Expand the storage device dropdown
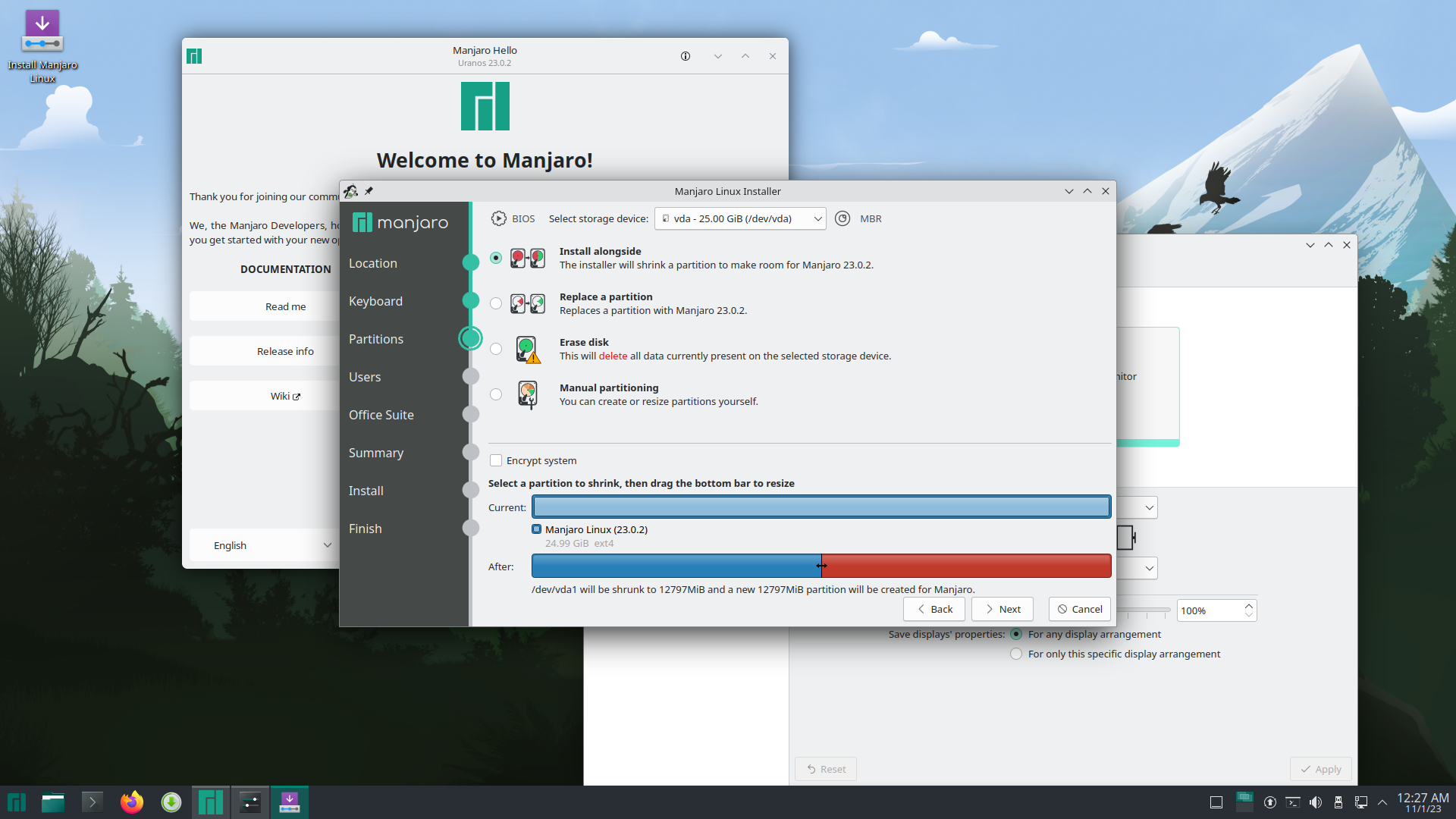The height and width of the screenshot is (819, 1456). (x=740, y=218)
